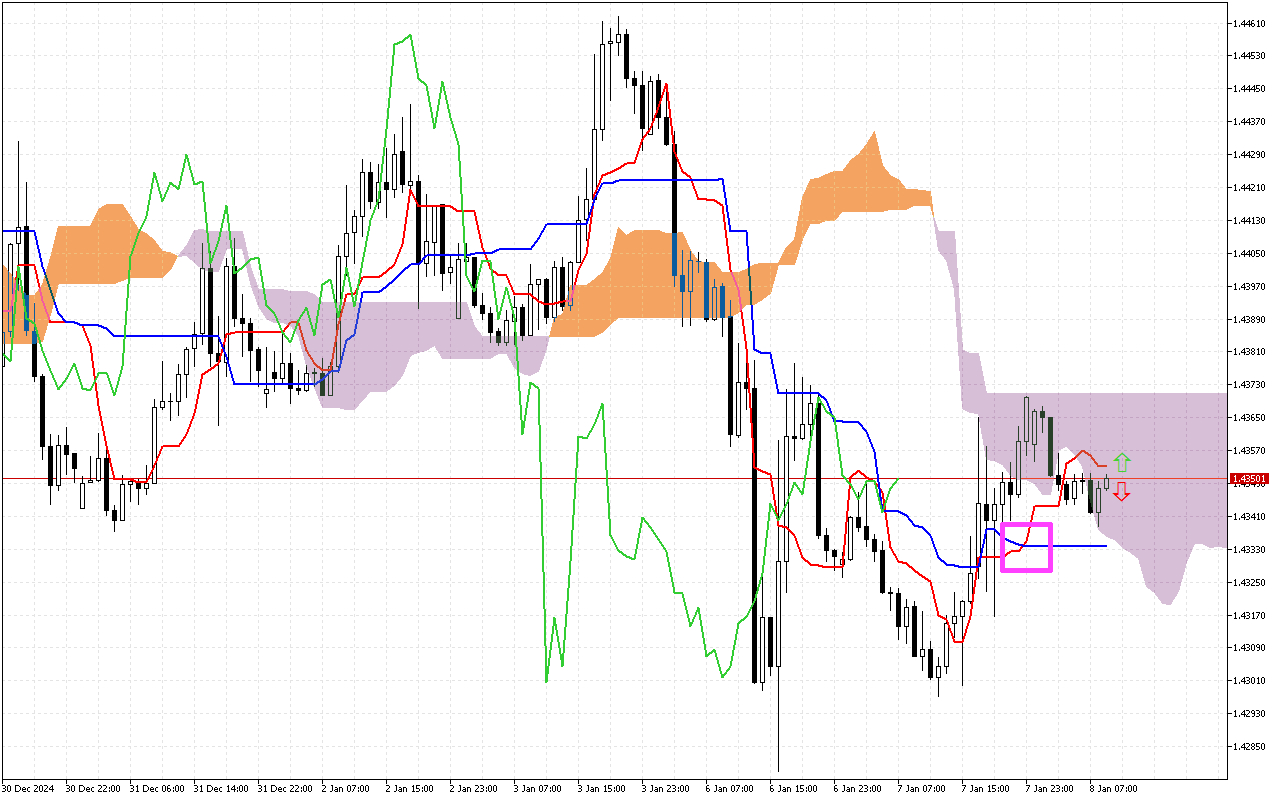Click the 7 Jan 23:00 time label
The height and width of the screenshot is (800, 1280).
click(1050, 789)
